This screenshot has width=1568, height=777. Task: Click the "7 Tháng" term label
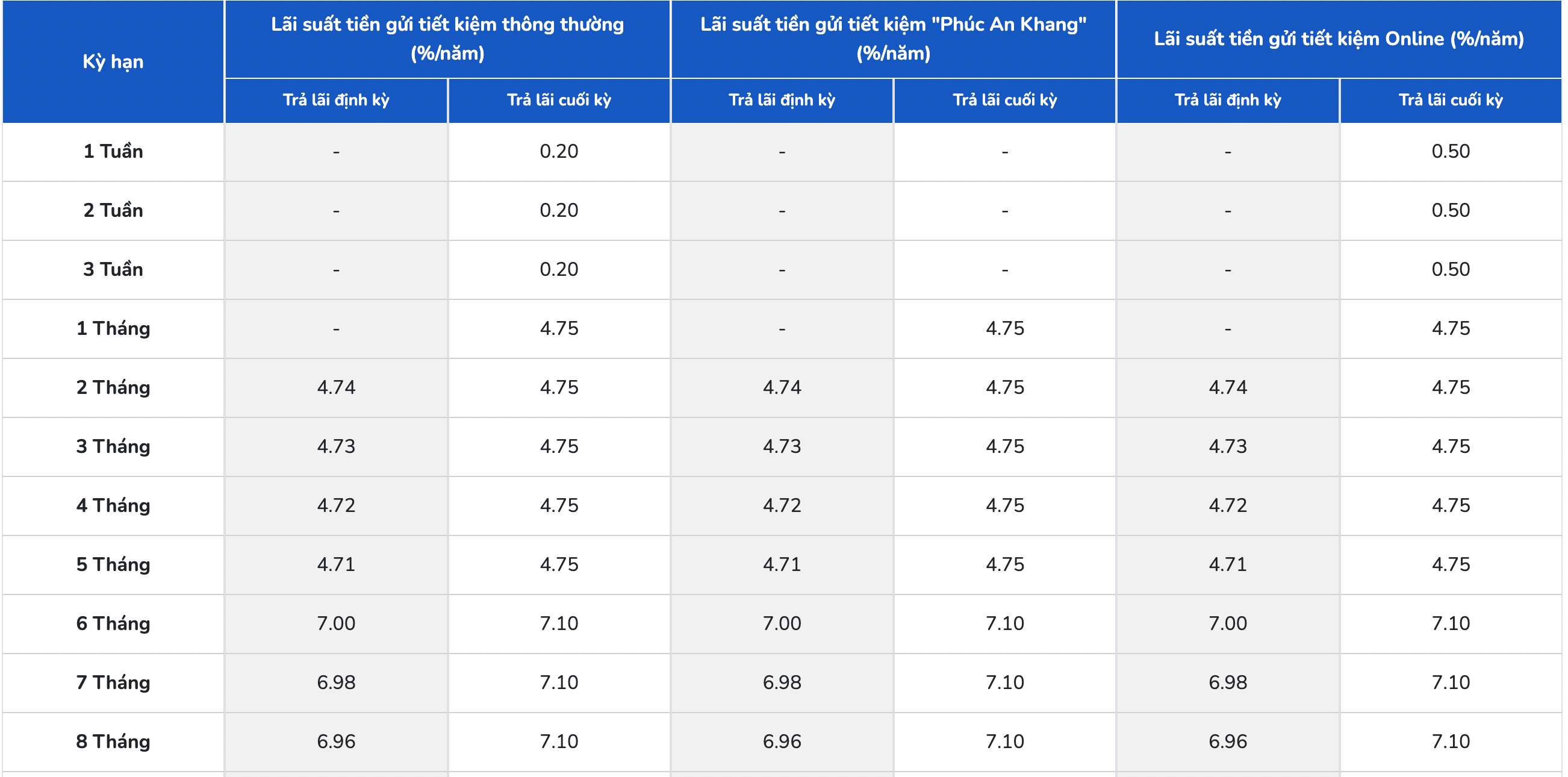(x=113, y=682)
